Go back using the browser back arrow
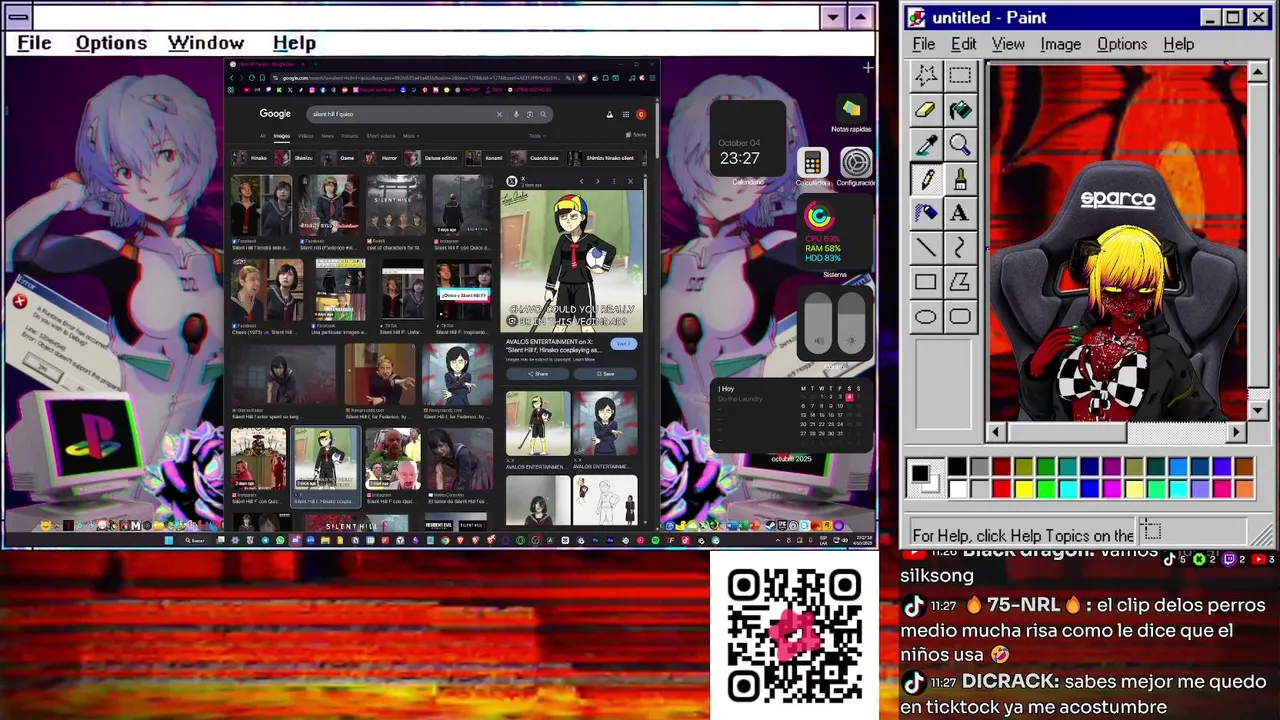 [232, 78]
